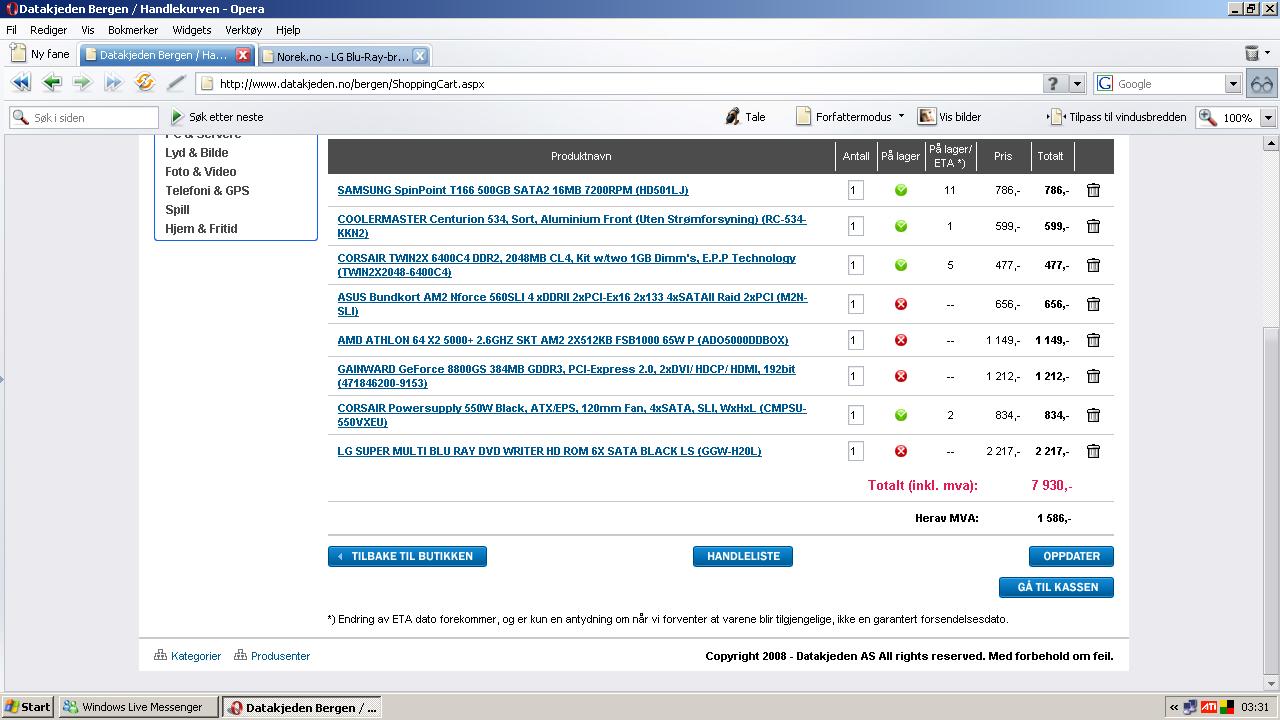
Task: Open the LG SUPER MULTI BLU RAY link
Action: click(549, 451)
